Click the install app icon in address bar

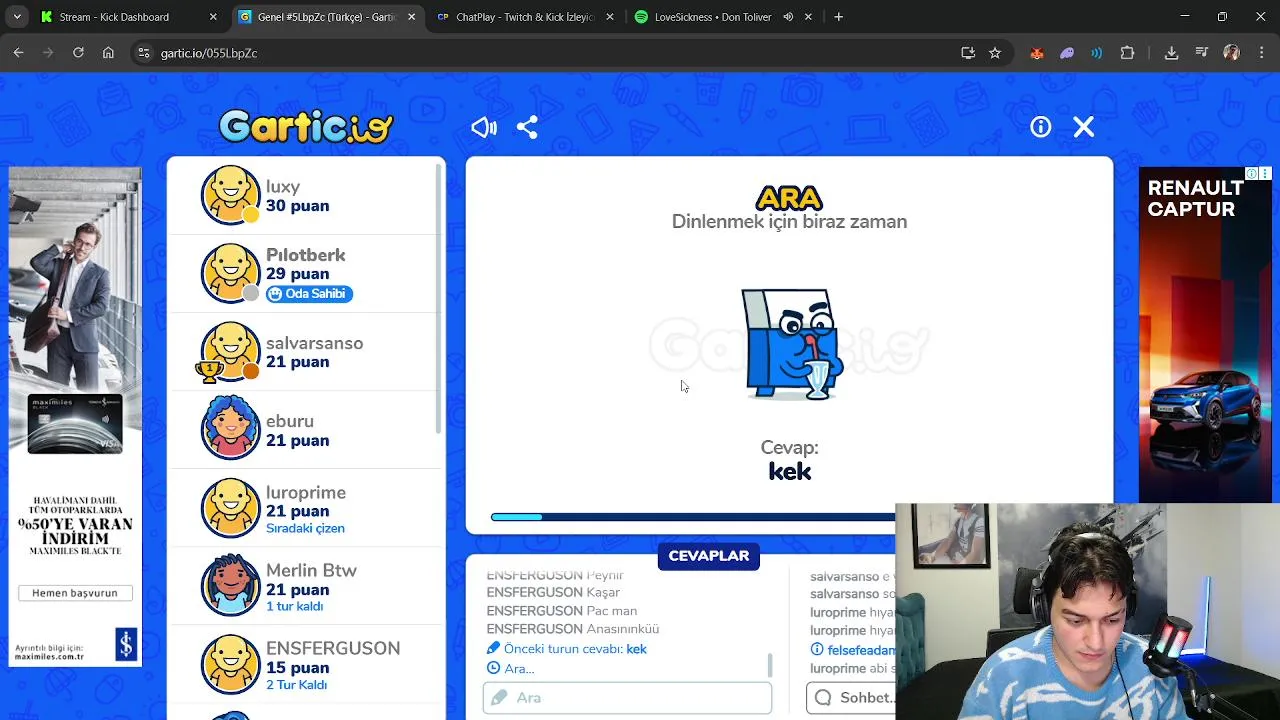967,53
